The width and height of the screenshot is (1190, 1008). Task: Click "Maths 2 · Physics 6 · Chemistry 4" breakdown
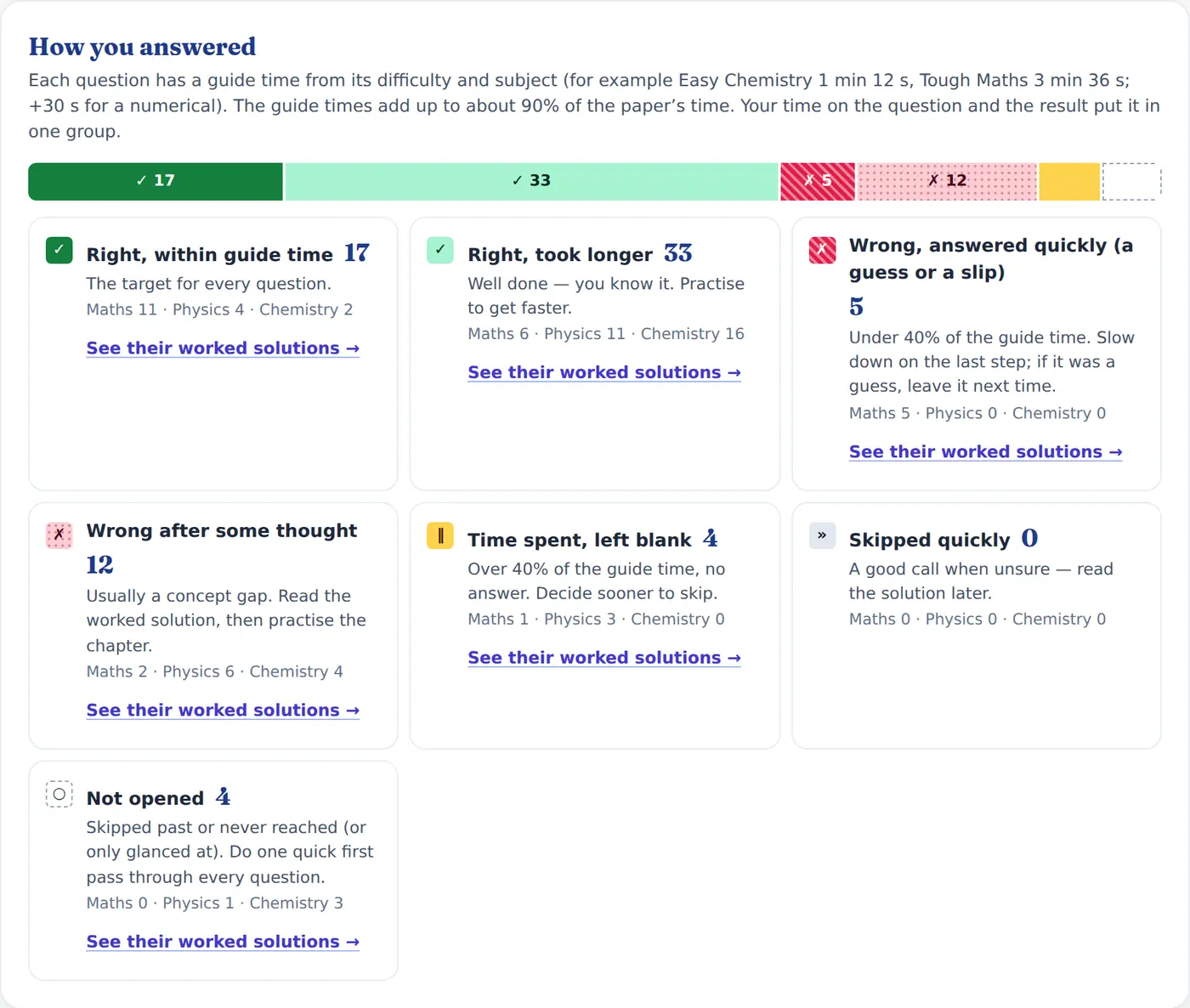215,672
